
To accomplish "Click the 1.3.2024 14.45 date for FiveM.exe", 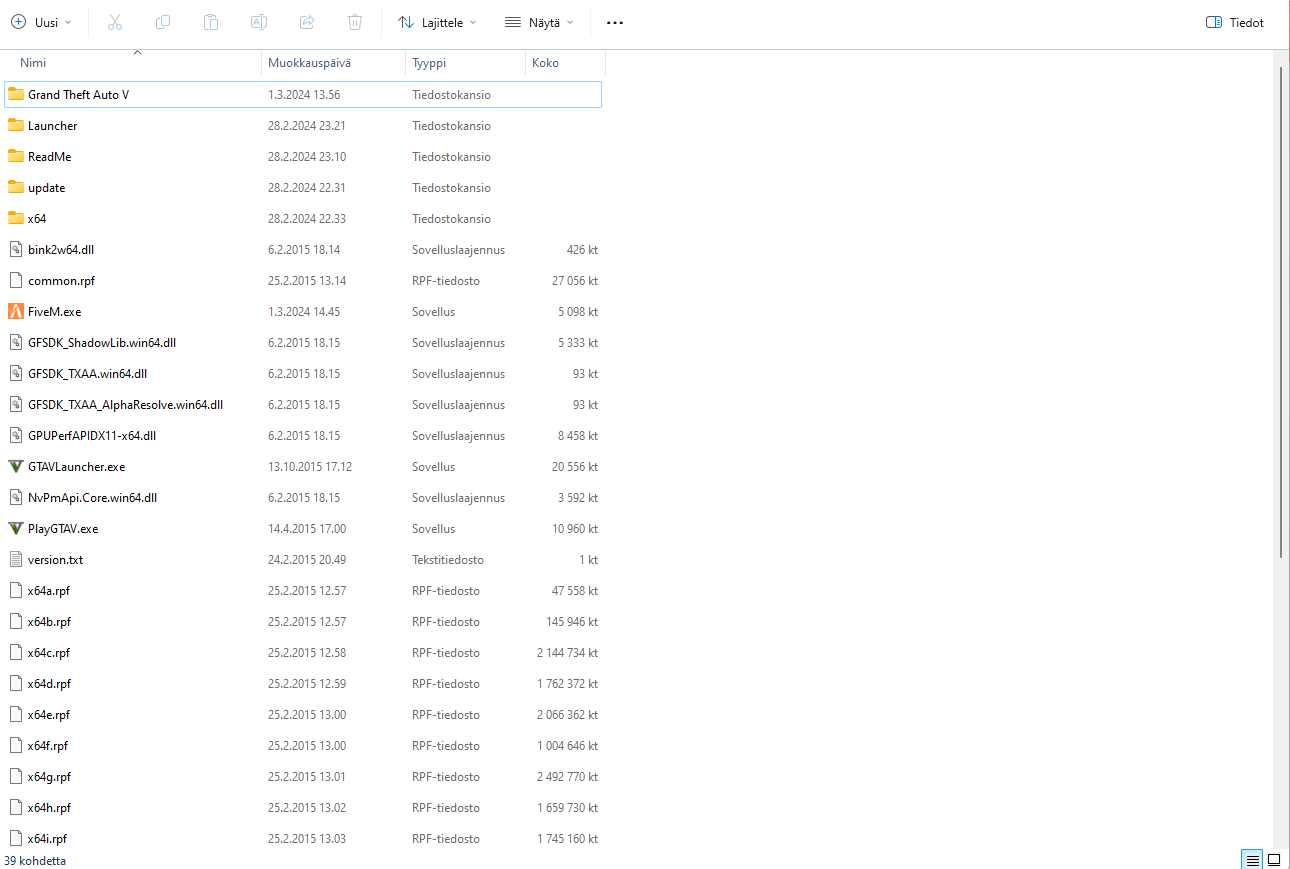I will 304,312.
